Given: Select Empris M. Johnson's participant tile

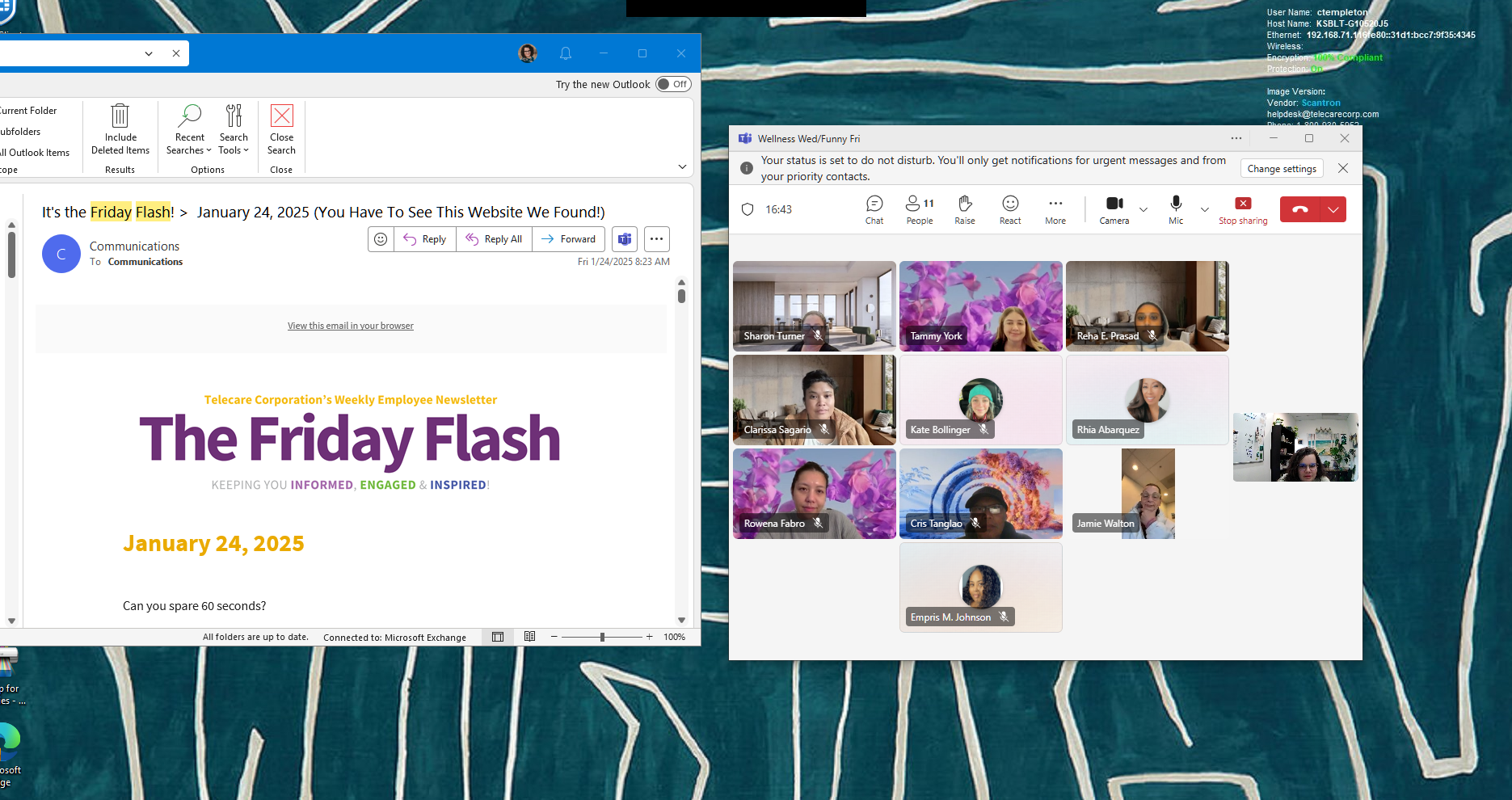Looking at the screenshot, I should [981, 587].
